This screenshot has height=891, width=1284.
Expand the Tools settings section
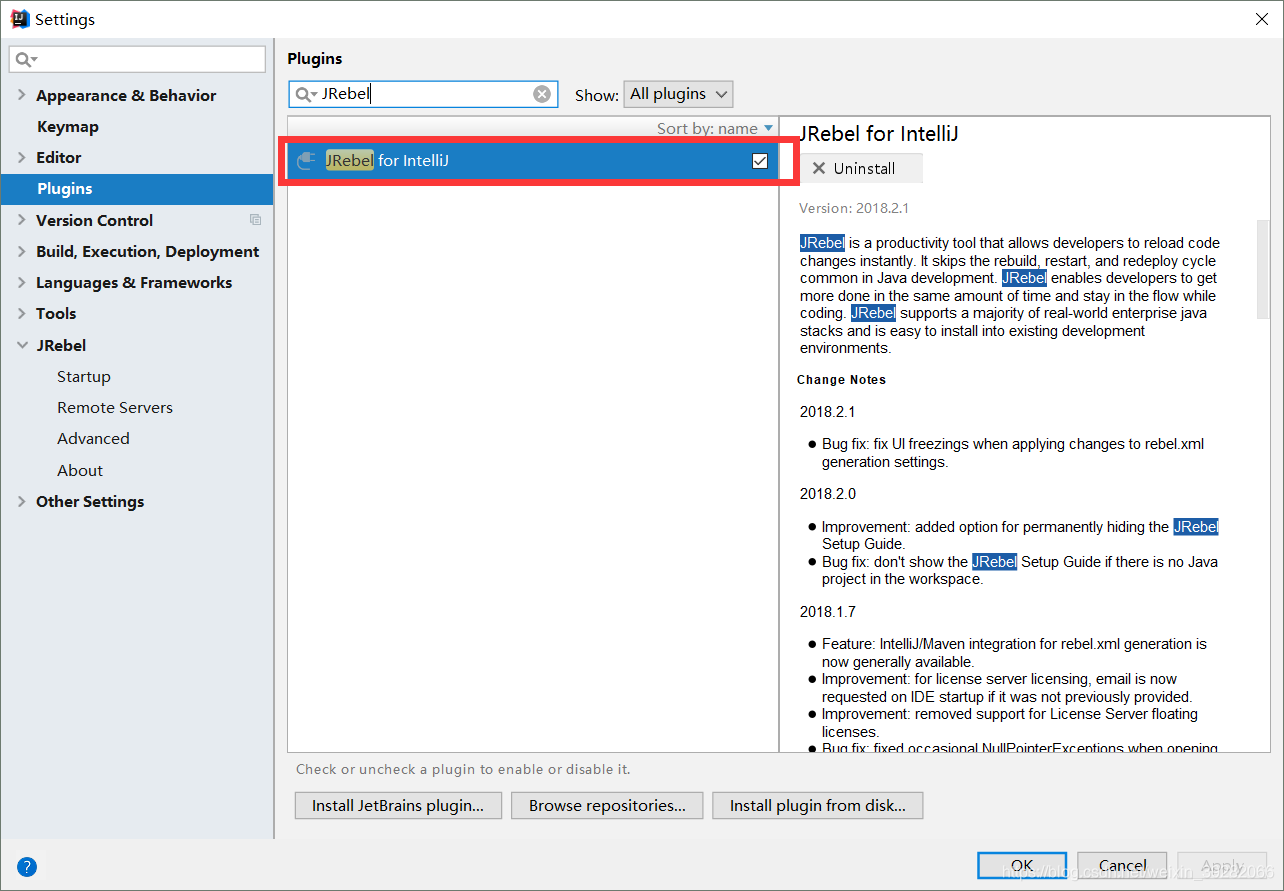click(x=21, y=313)
